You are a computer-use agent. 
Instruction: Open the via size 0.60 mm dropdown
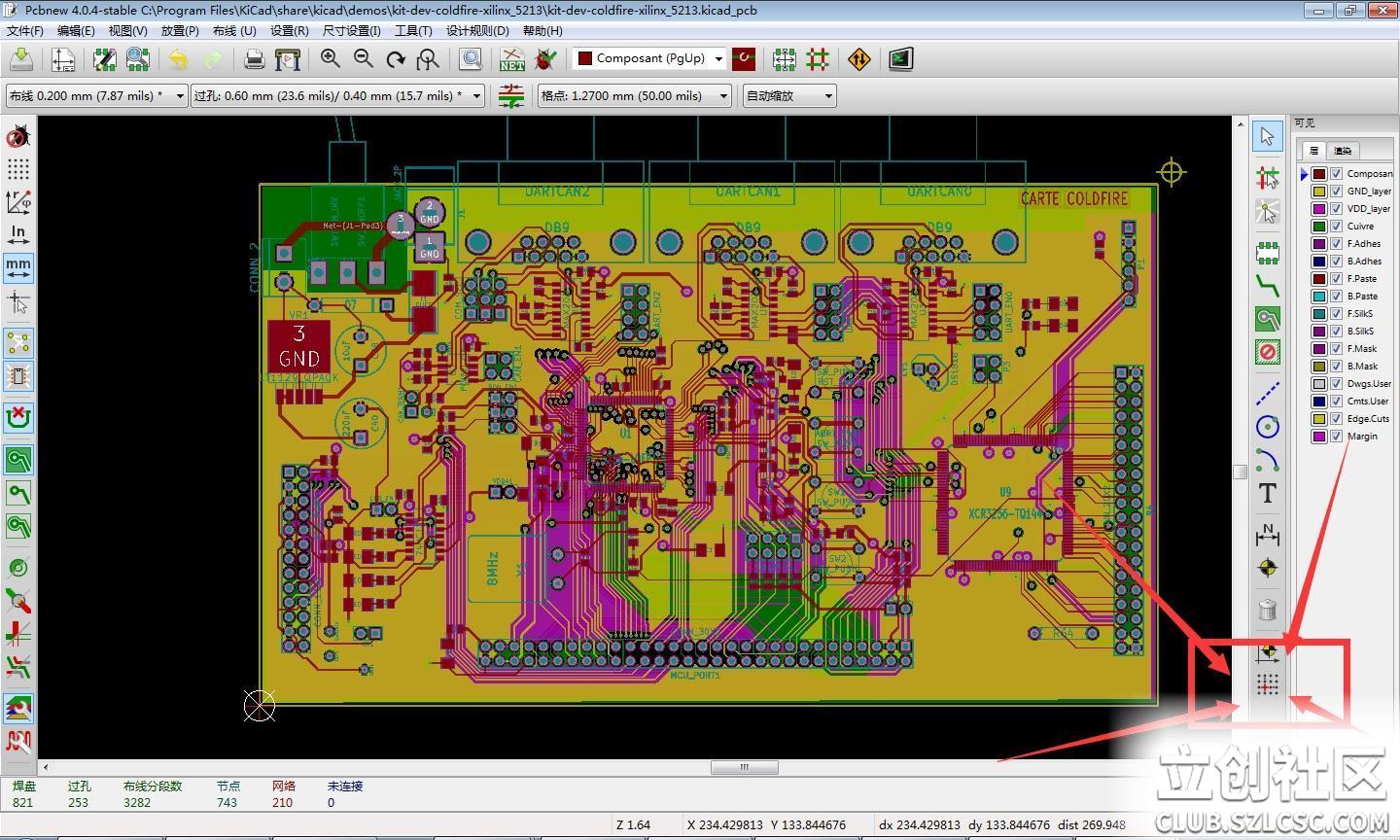pos(337,95)
